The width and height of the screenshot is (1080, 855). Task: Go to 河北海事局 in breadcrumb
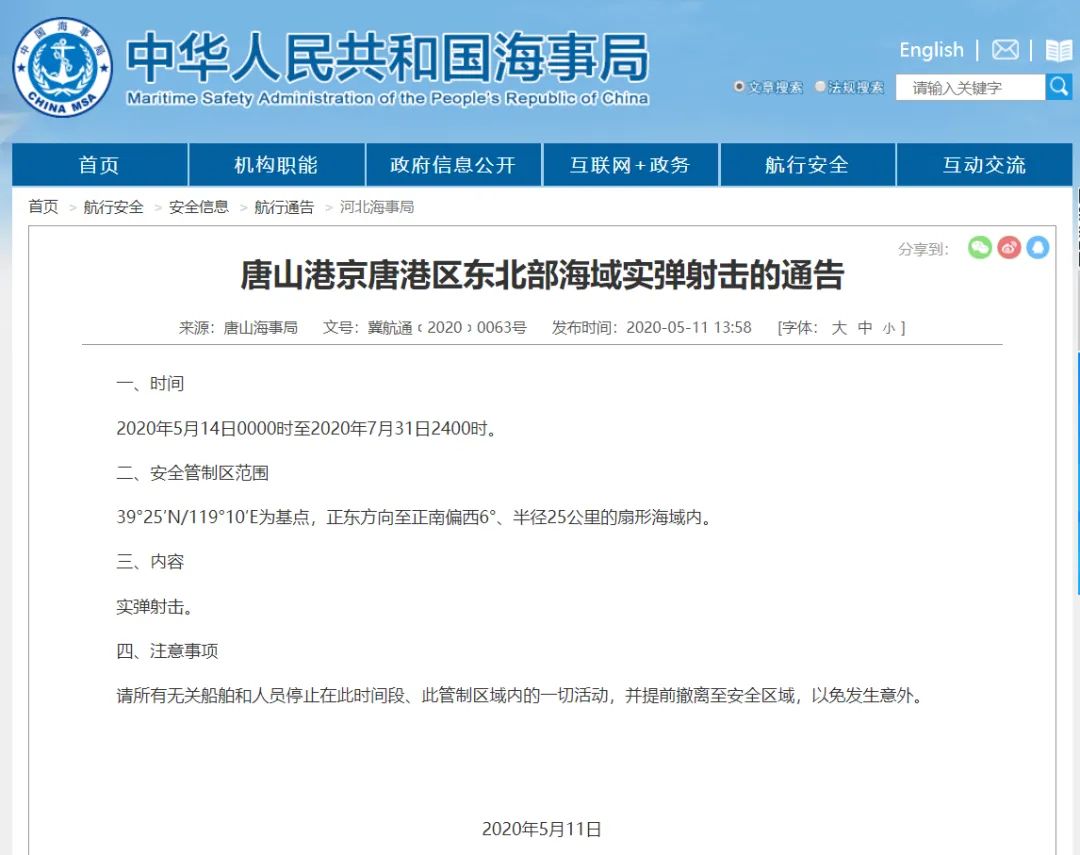click(377, 207)
